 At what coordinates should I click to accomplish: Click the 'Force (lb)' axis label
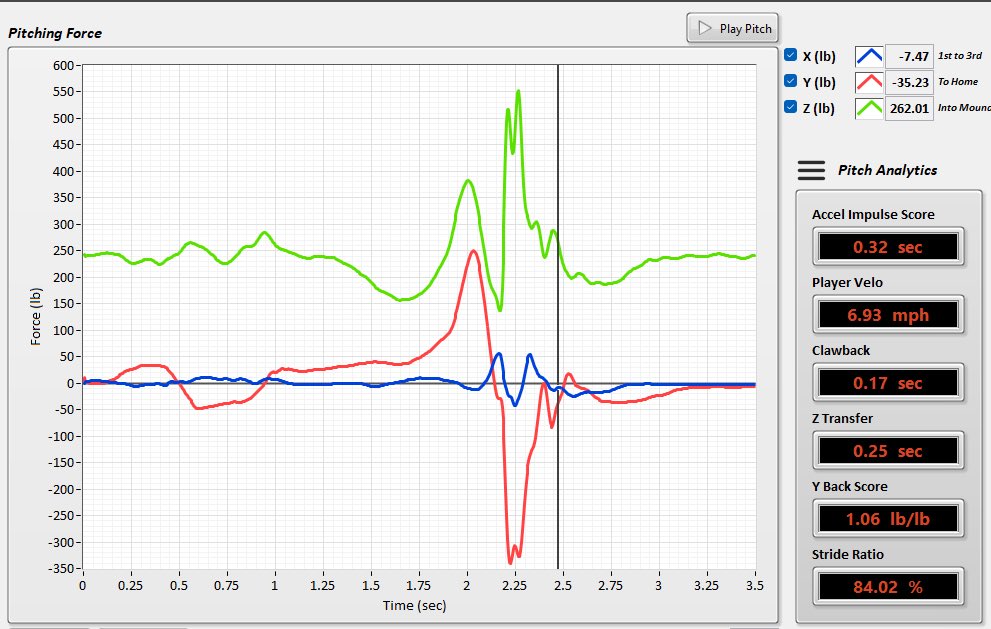pyautogui.click(x=35, y=316)
